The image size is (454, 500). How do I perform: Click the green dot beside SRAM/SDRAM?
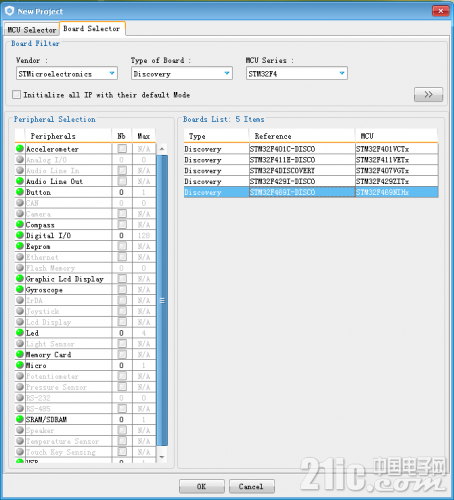tap(20, 419)
